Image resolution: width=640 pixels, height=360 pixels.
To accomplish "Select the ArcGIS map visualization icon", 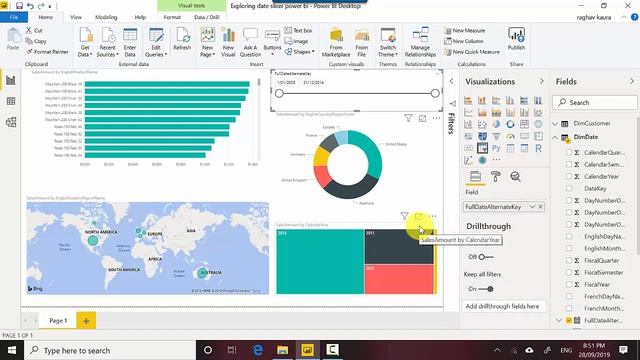I will (x=482, y=160).
